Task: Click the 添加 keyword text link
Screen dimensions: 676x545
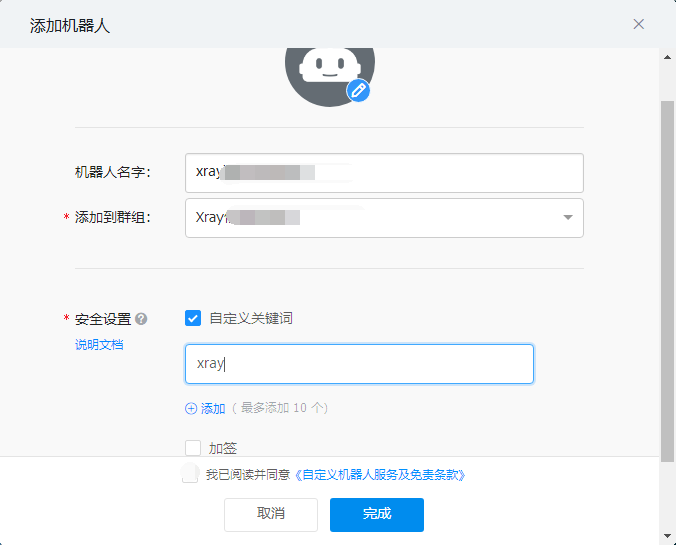Action: (x=213, y=408)
